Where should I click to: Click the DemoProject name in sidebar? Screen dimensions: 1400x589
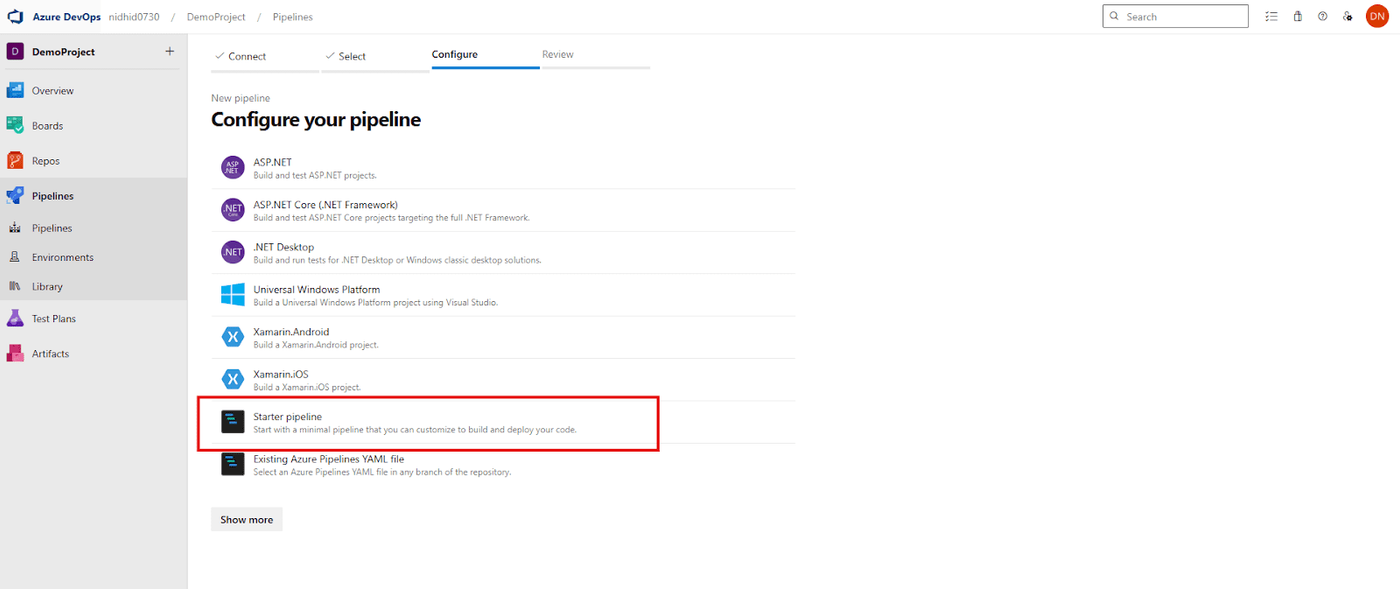[63, 51]
